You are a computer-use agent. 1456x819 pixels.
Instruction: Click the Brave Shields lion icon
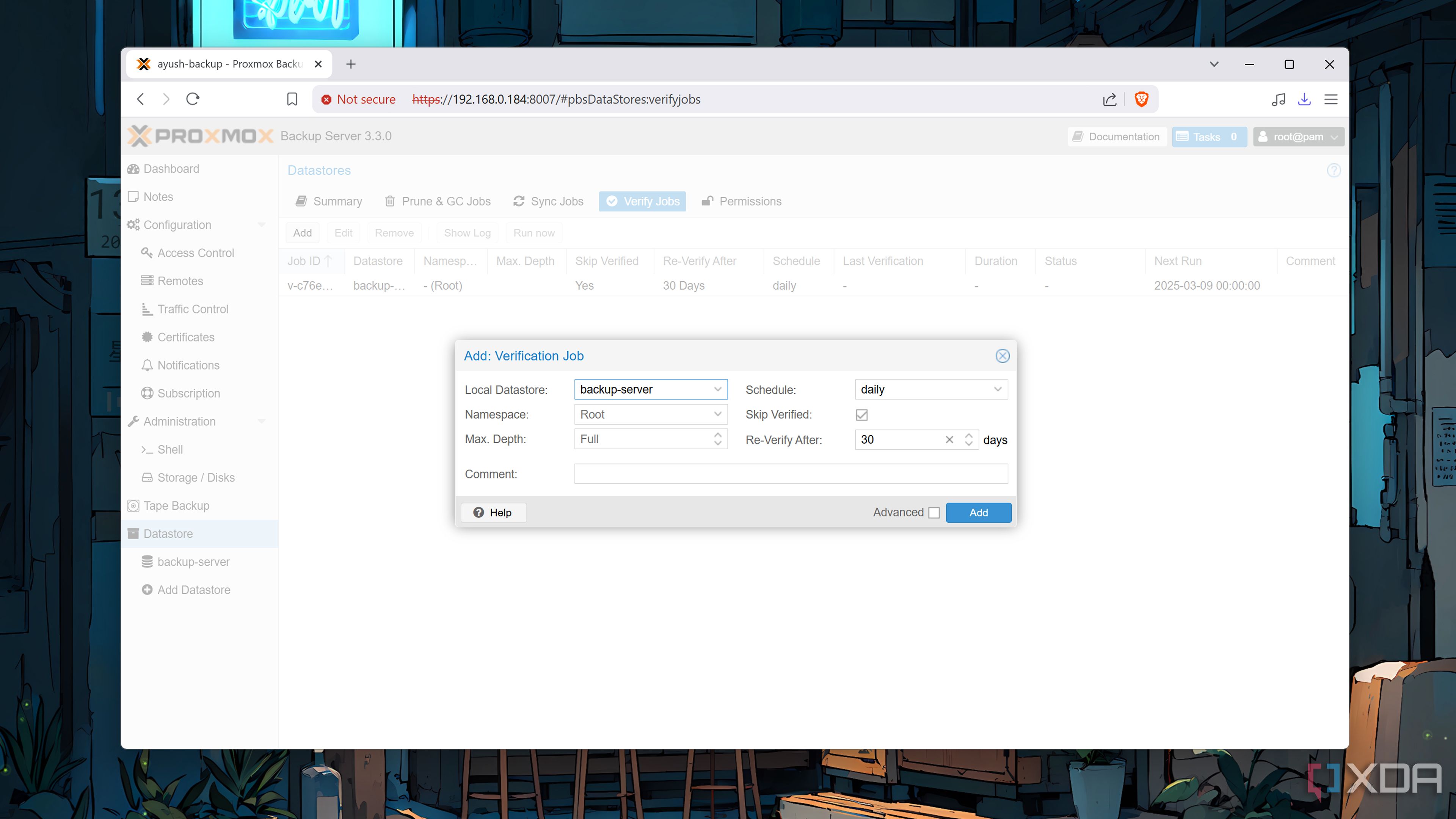pos(1141,99)
